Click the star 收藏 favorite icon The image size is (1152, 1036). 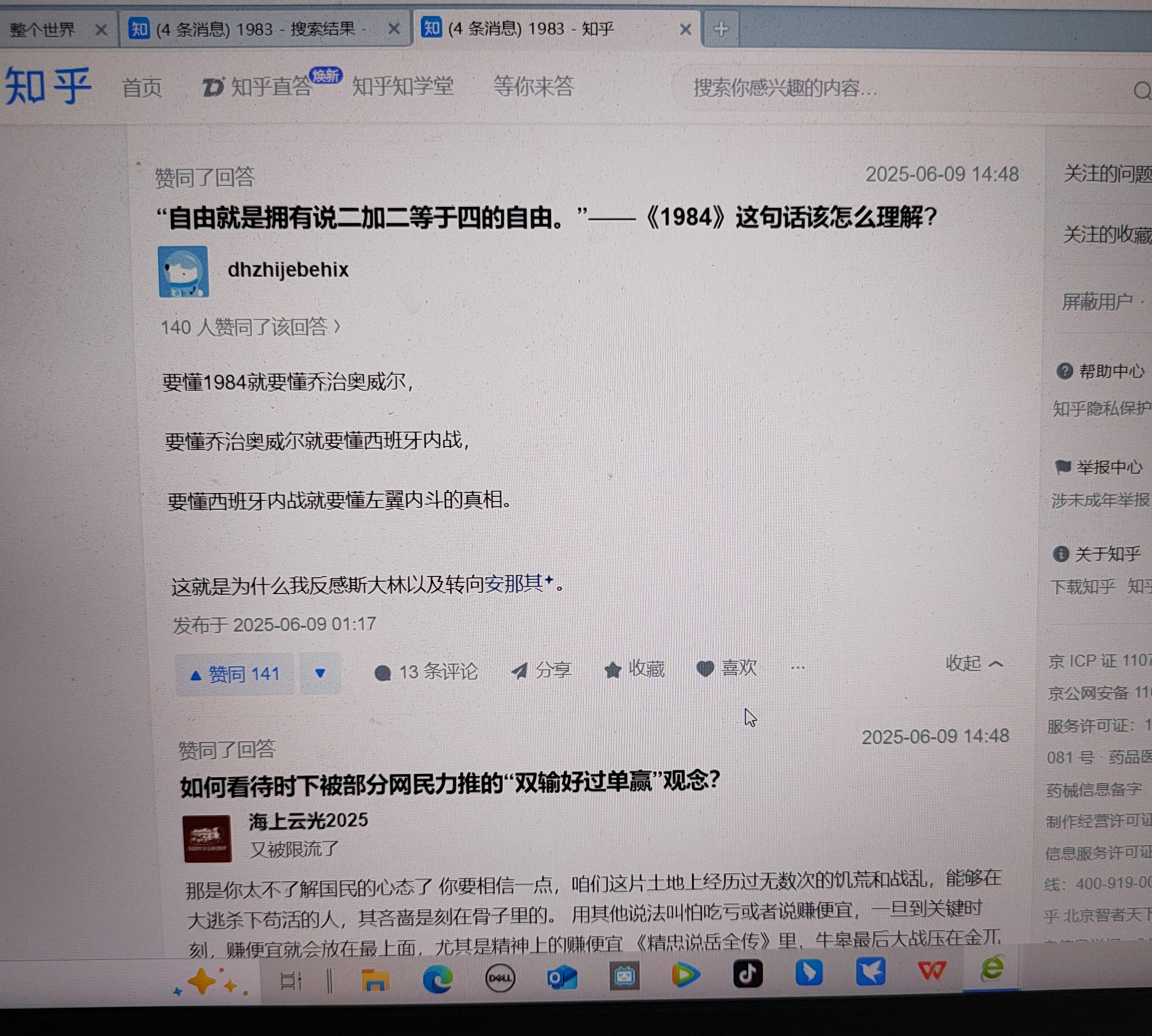tap(612, 670)
